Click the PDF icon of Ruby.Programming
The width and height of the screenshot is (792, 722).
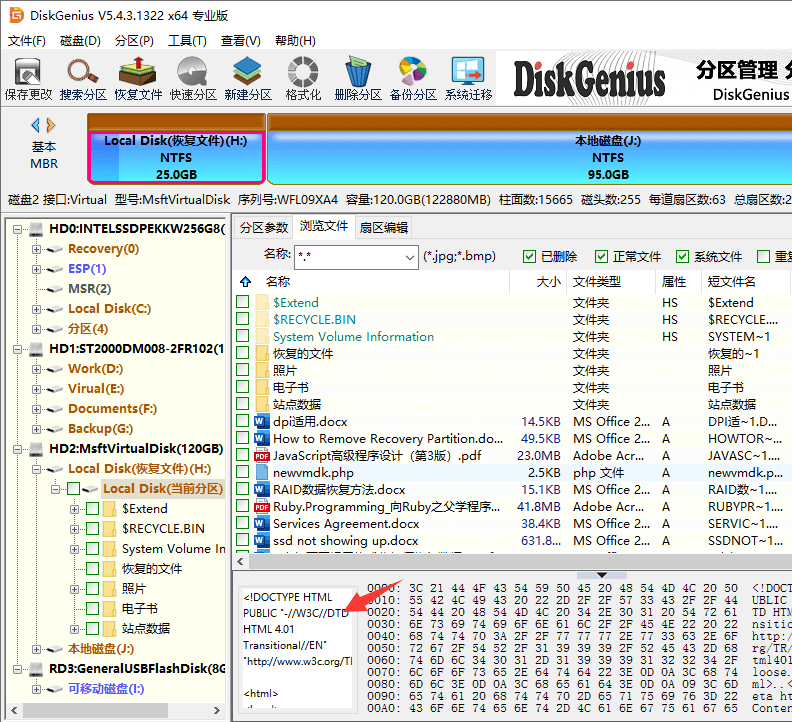point(262,507)
